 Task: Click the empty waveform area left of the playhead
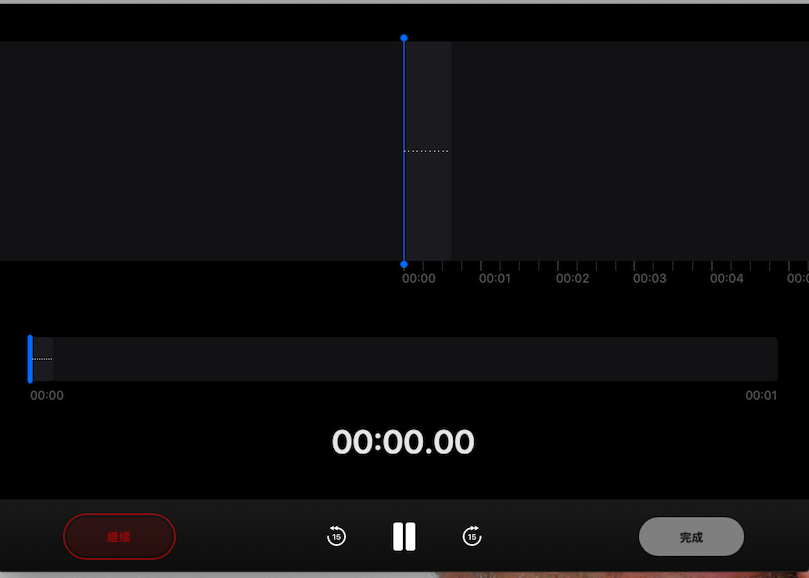[x=201, y=151]
